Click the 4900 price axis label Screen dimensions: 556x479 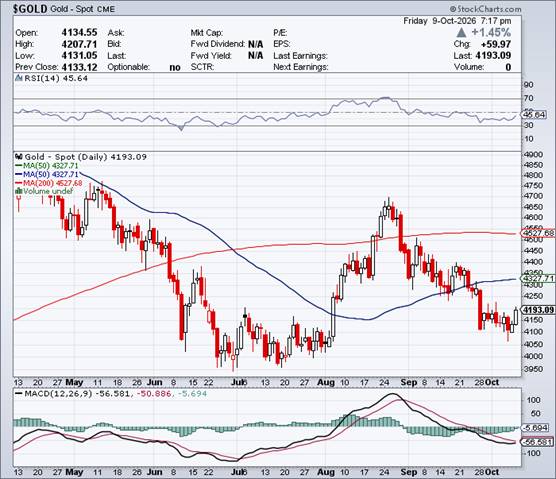(x=533, y=155)
